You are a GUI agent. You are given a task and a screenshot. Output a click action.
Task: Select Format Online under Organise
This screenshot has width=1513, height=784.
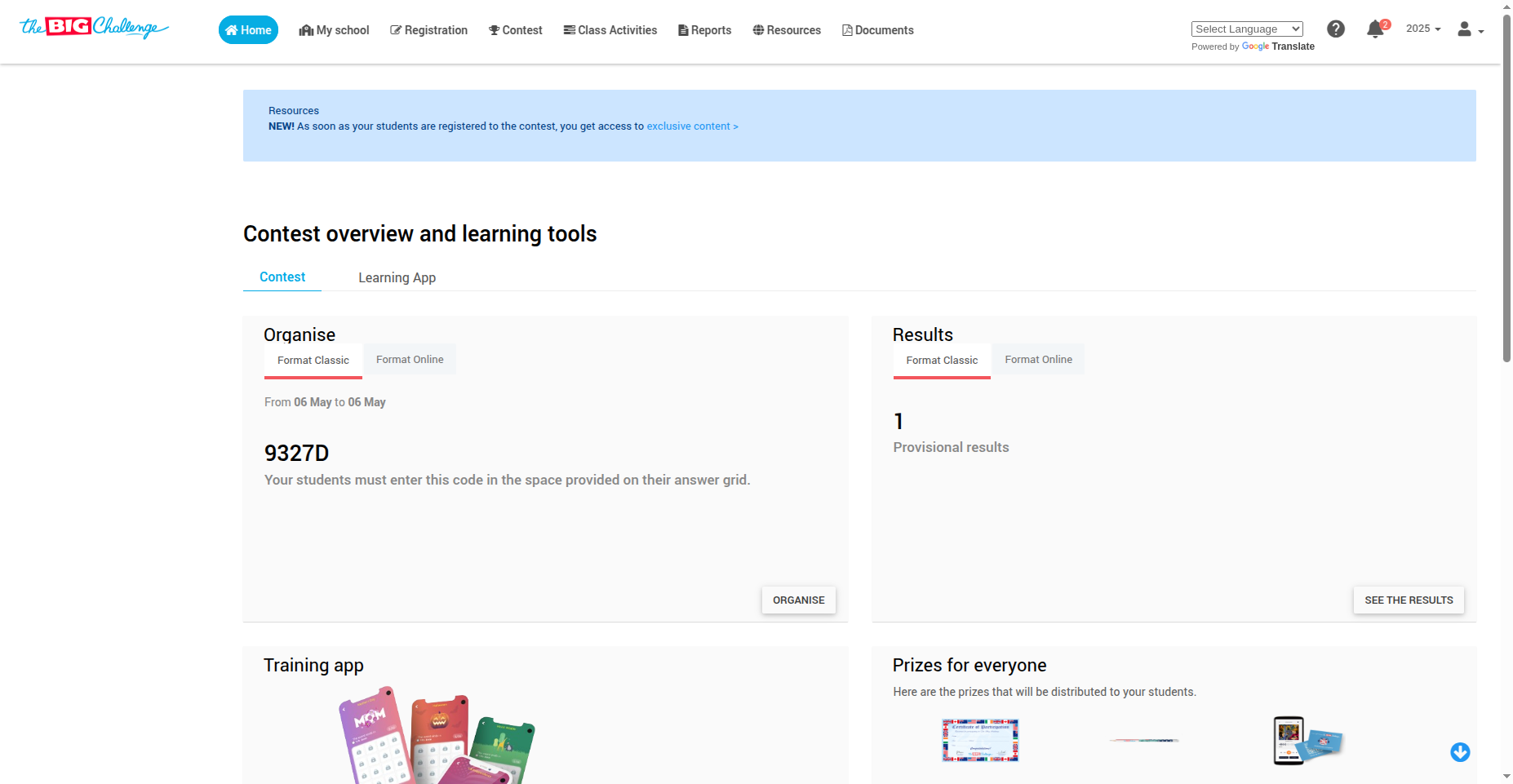coord(410,360)
